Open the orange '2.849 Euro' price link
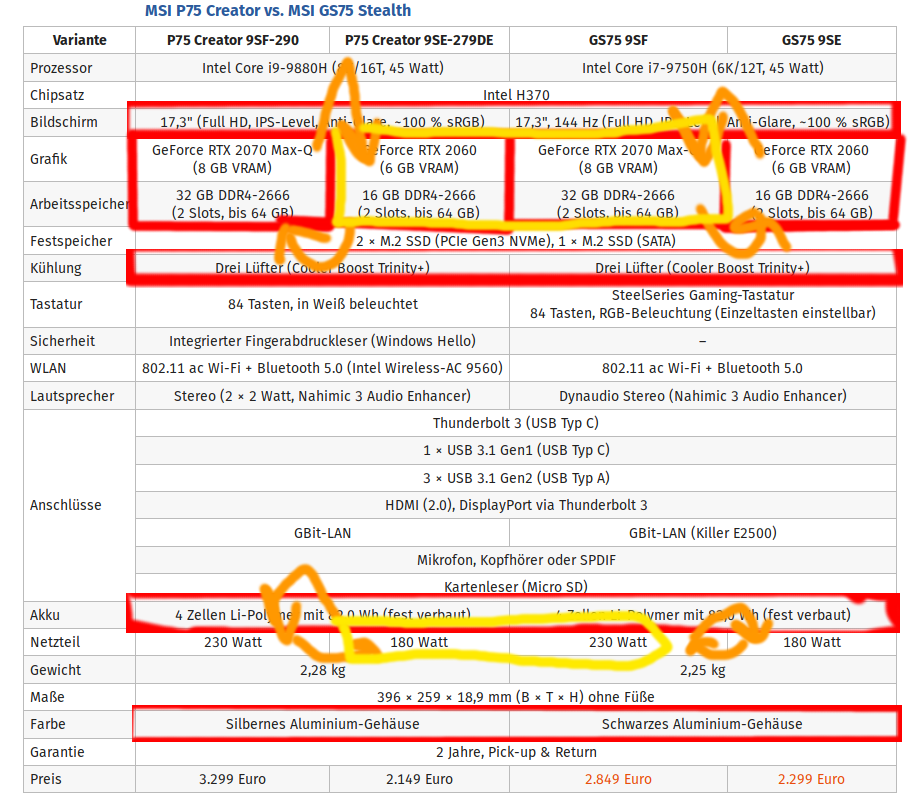 point(618,779)
